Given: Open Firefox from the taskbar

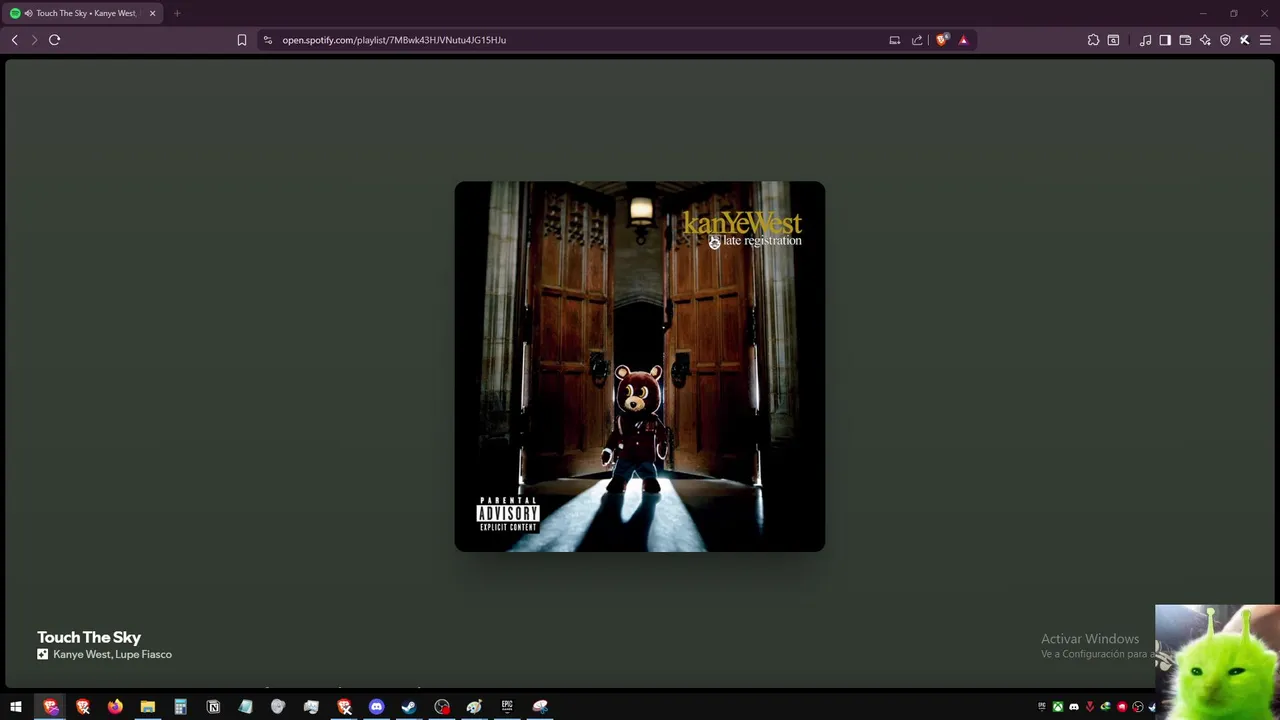Looking at the screenshot, I should click(115, 707).
